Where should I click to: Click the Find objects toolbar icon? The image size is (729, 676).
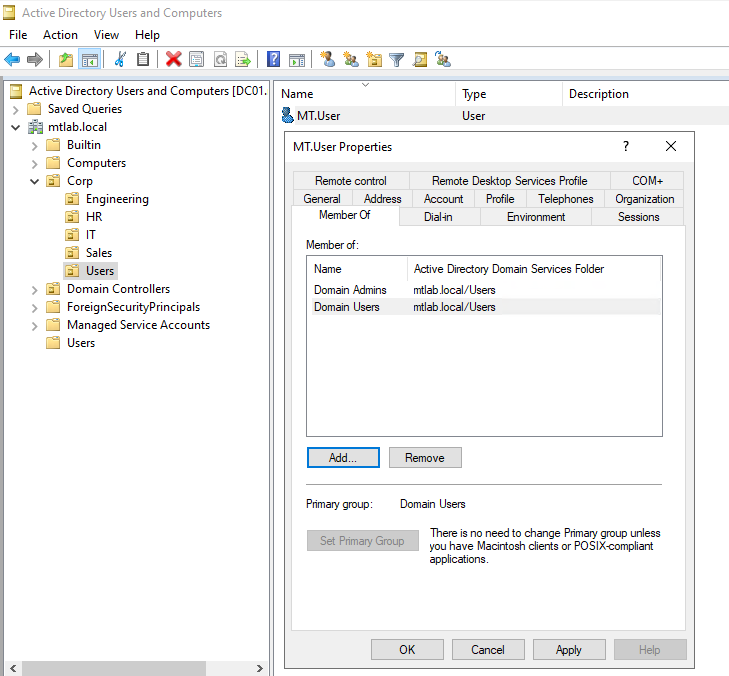[x=420, y=60]
